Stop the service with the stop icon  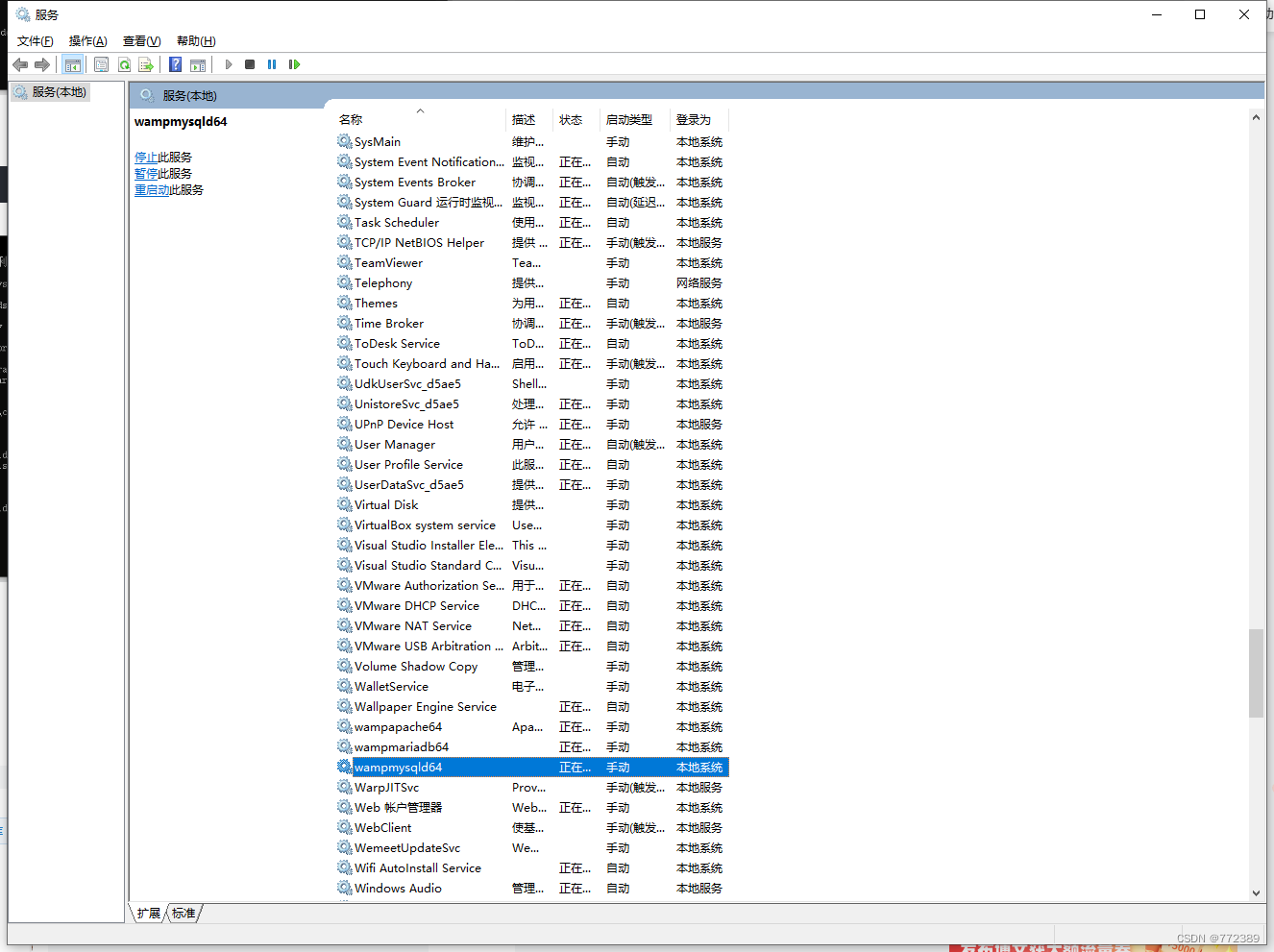point(250,64)
